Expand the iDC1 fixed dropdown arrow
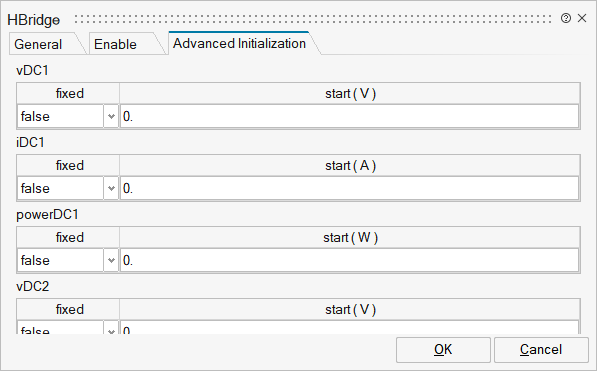Viewport: 597px width, 371px height. pyautogui.click(x=111, y=188)
